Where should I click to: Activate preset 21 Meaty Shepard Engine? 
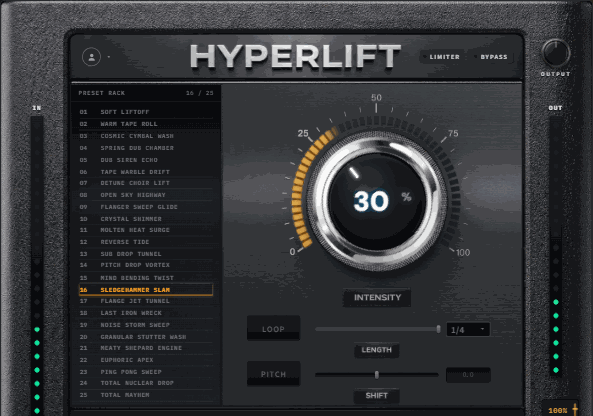pyautogui.click(x=146, y=348)
